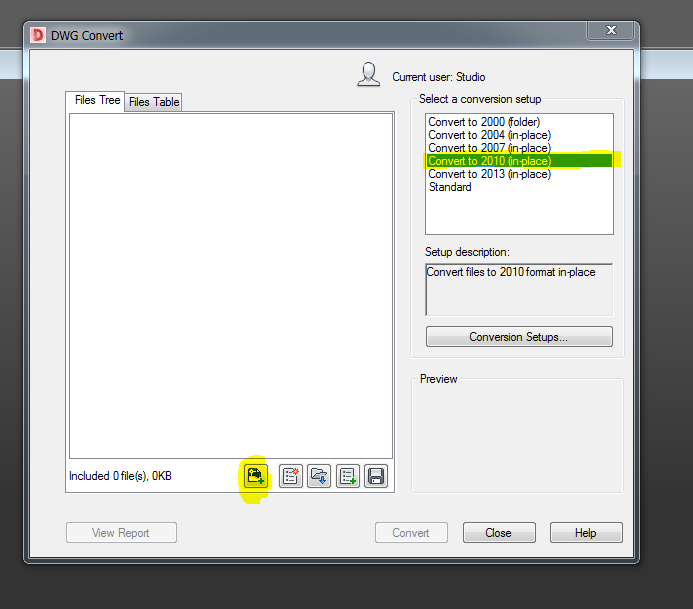The width and height of the screenshot is (693, 609).
Task: Select the Standard conversion setup
Action: (x=519, y=187)
